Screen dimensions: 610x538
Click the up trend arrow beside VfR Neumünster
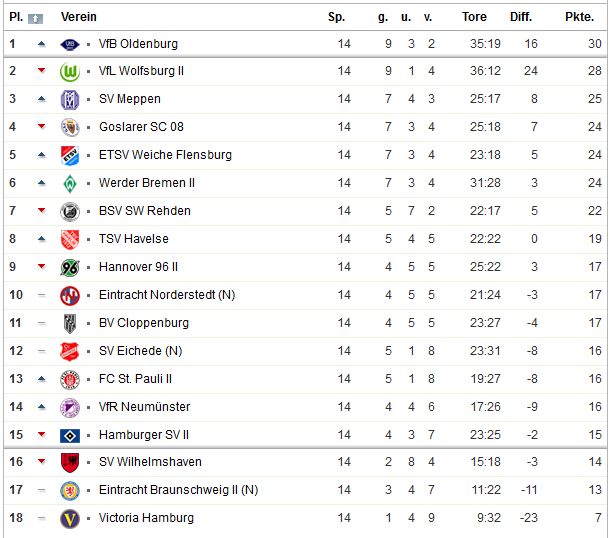pos(42,407)
